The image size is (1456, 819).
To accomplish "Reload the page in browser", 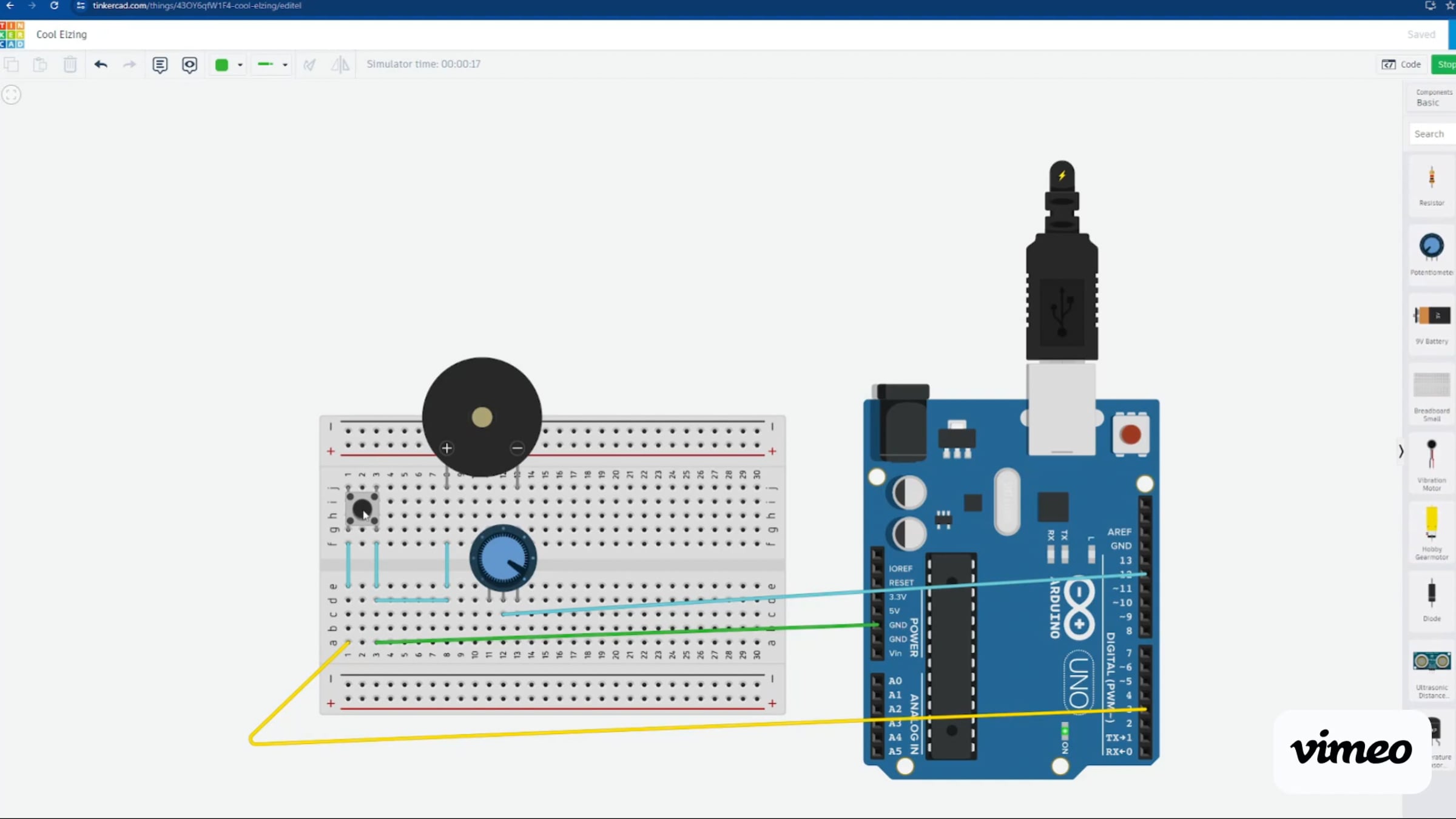I will click(54, 5).
